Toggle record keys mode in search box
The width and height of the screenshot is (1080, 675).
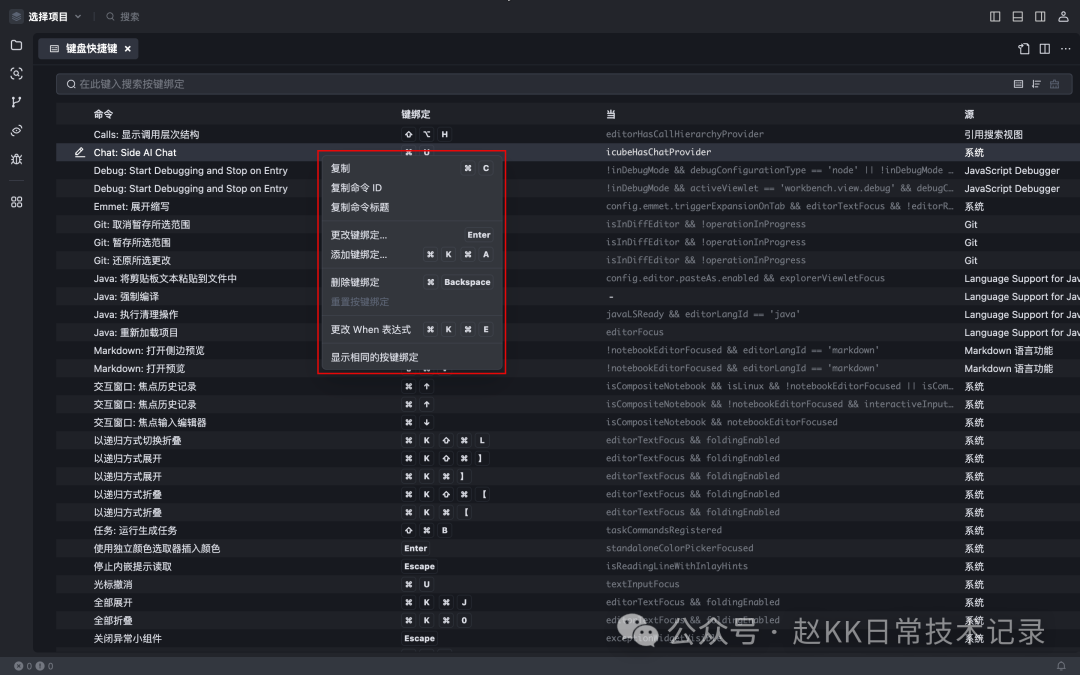[1018, 84]
